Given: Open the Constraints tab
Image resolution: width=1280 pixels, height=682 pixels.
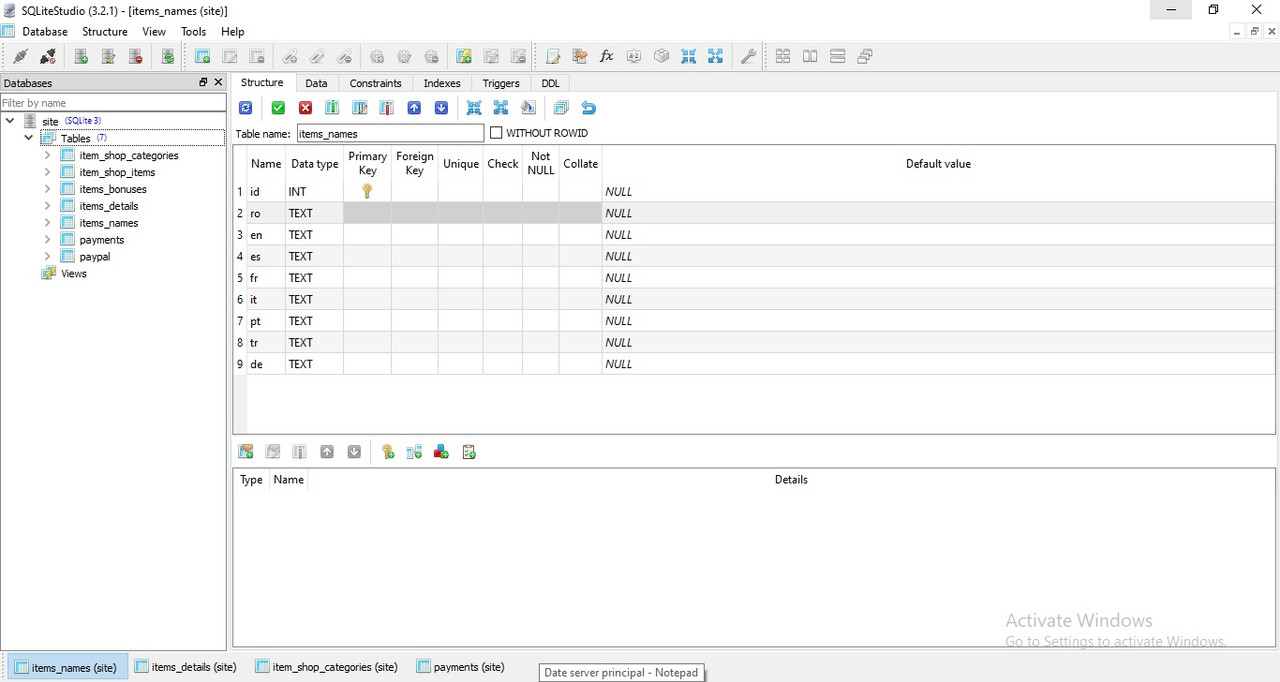Looking at the screenshot, I should click(375, 83).
